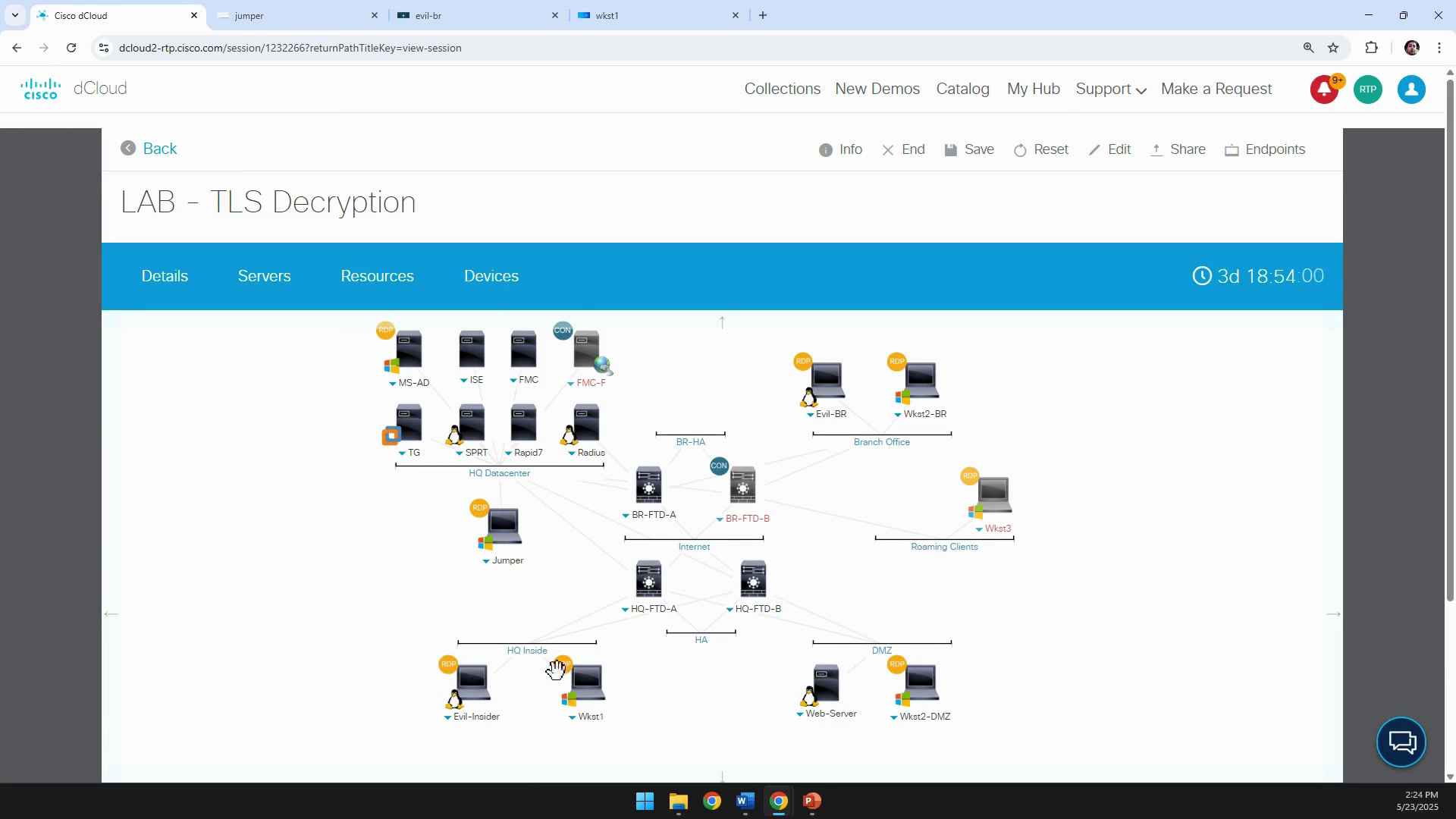1456x819 pixels.
Task: Click the FMC server icon
Action: pos(523,350)
